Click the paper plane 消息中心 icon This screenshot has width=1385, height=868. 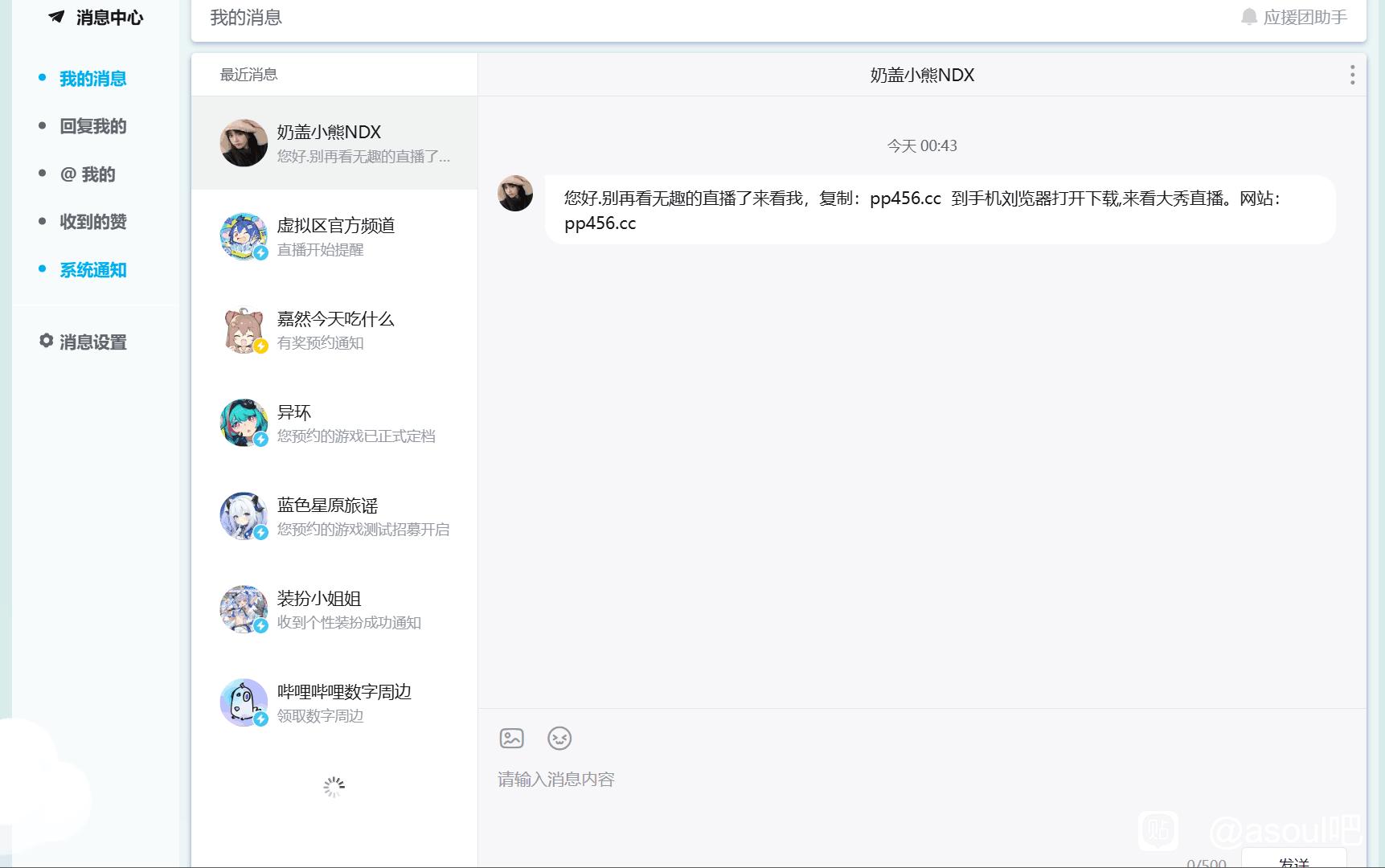pos(56,17)
